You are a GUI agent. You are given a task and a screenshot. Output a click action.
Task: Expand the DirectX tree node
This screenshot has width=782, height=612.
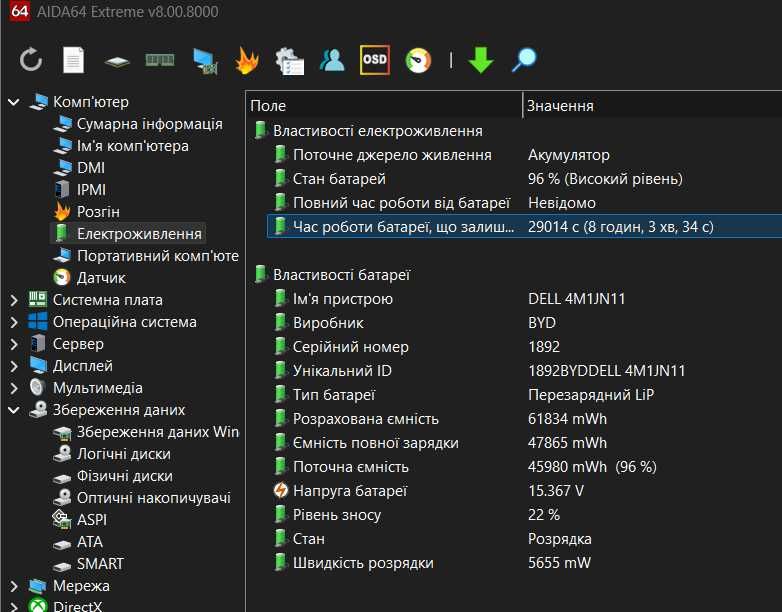click(14, 607)
